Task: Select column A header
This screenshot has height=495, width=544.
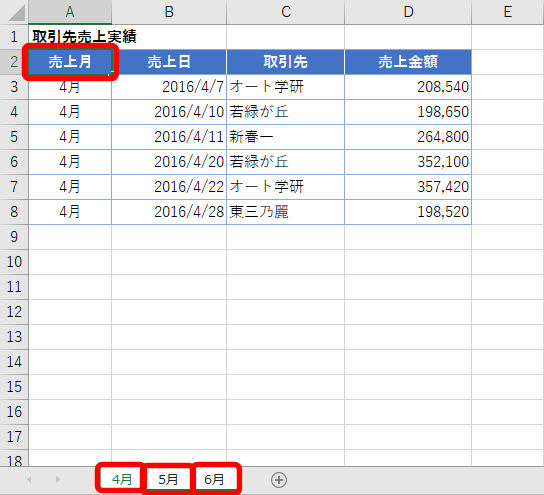Action: tap(70, 12)
